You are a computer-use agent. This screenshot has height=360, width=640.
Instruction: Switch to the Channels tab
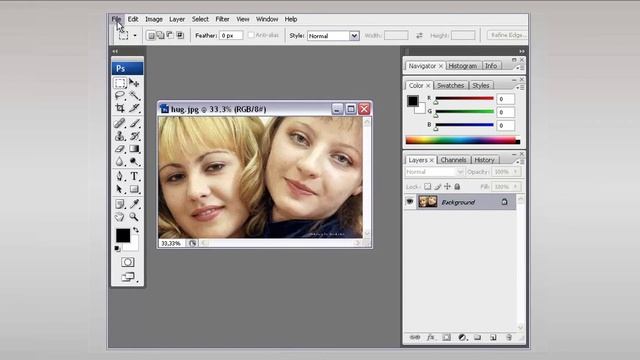coord(453,160)
